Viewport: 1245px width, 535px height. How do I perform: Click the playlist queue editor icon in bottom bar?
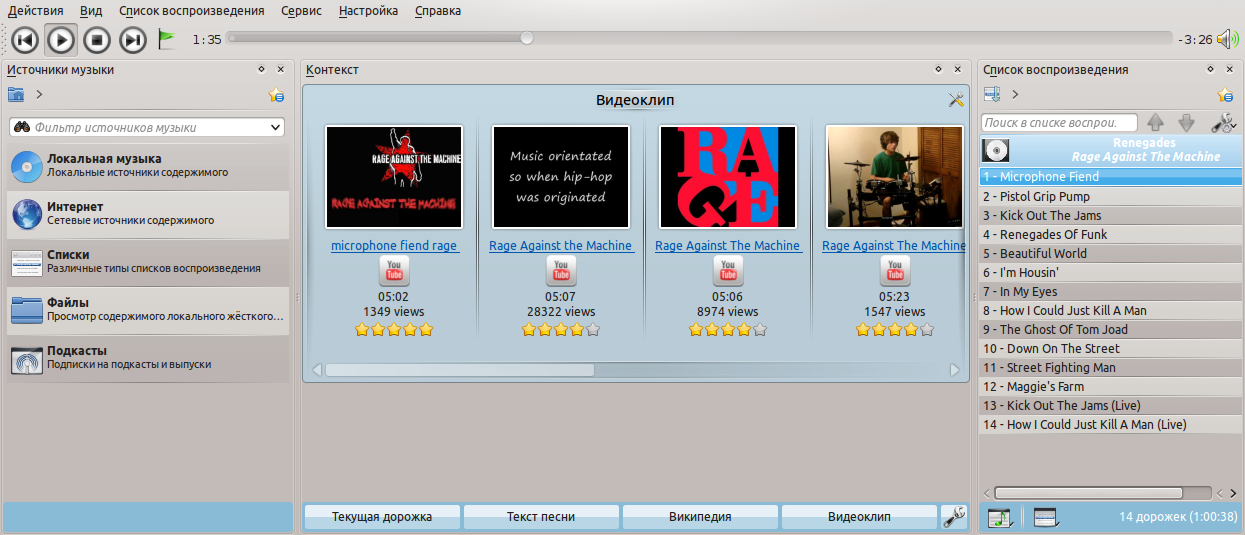pos(1045,517)
